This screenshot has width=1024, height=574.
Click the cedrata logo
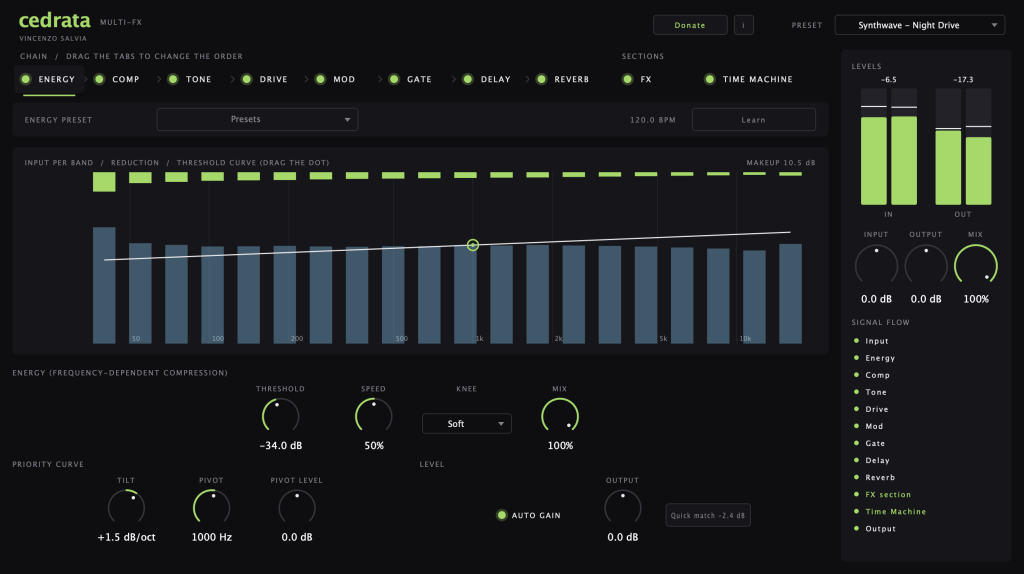[55, 20]
